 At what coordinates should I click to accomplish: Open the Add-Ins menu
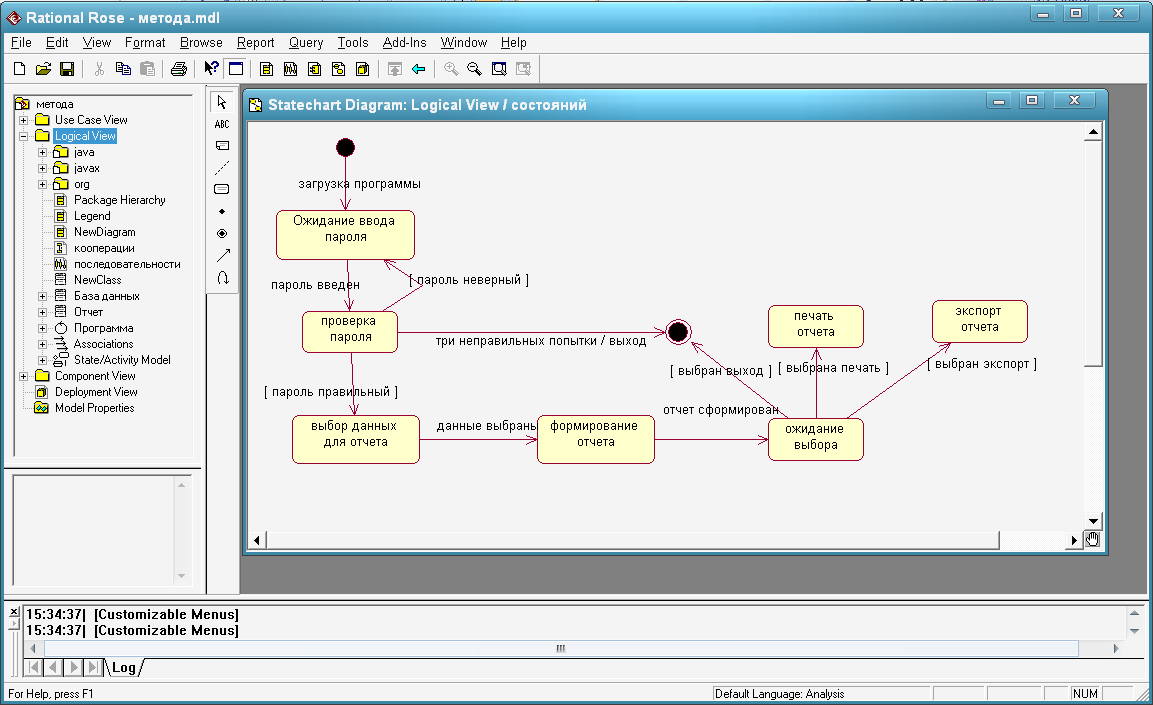pos(404,43)
